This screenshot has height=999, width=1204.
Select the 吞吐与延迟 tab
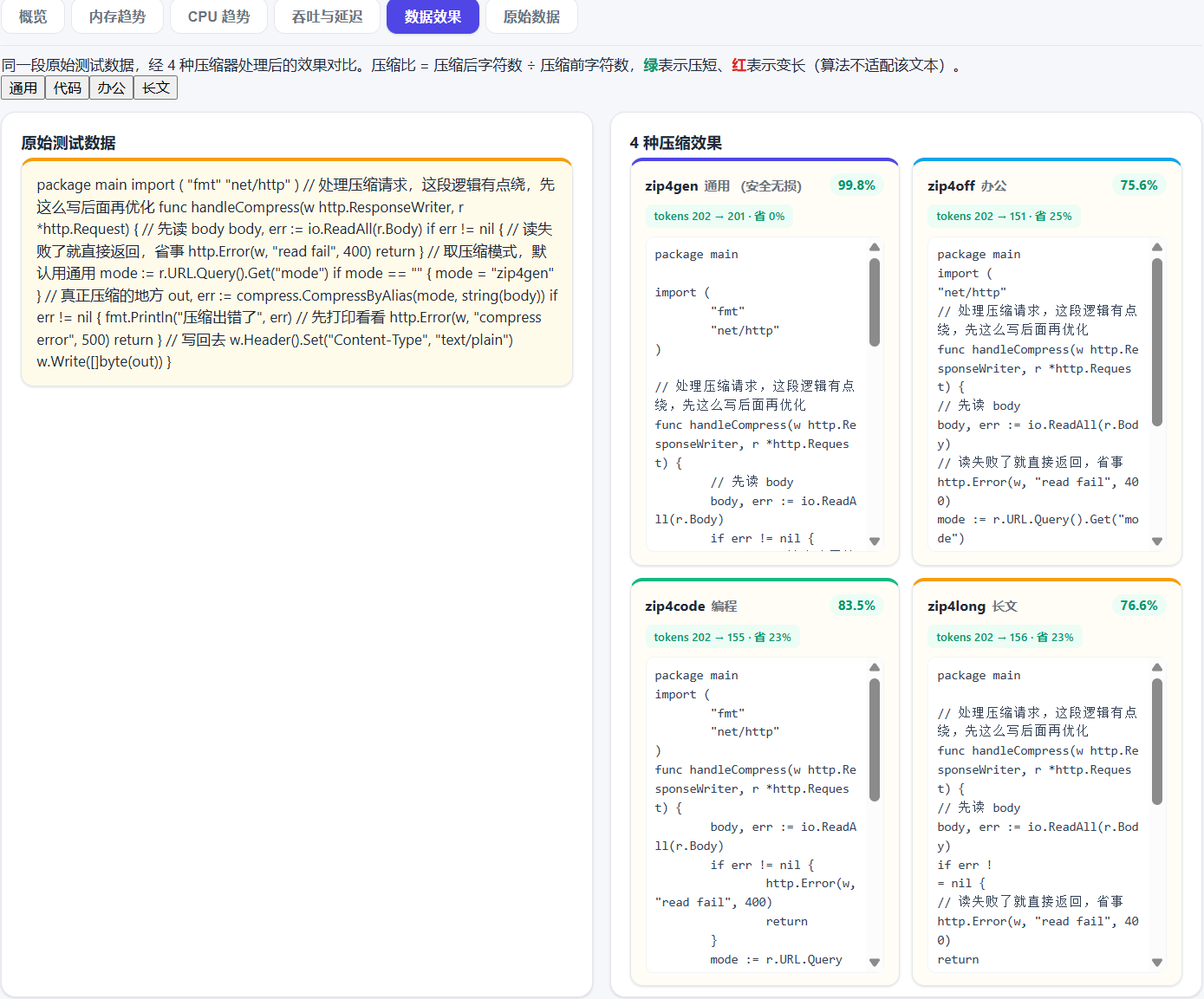(327, 16)
